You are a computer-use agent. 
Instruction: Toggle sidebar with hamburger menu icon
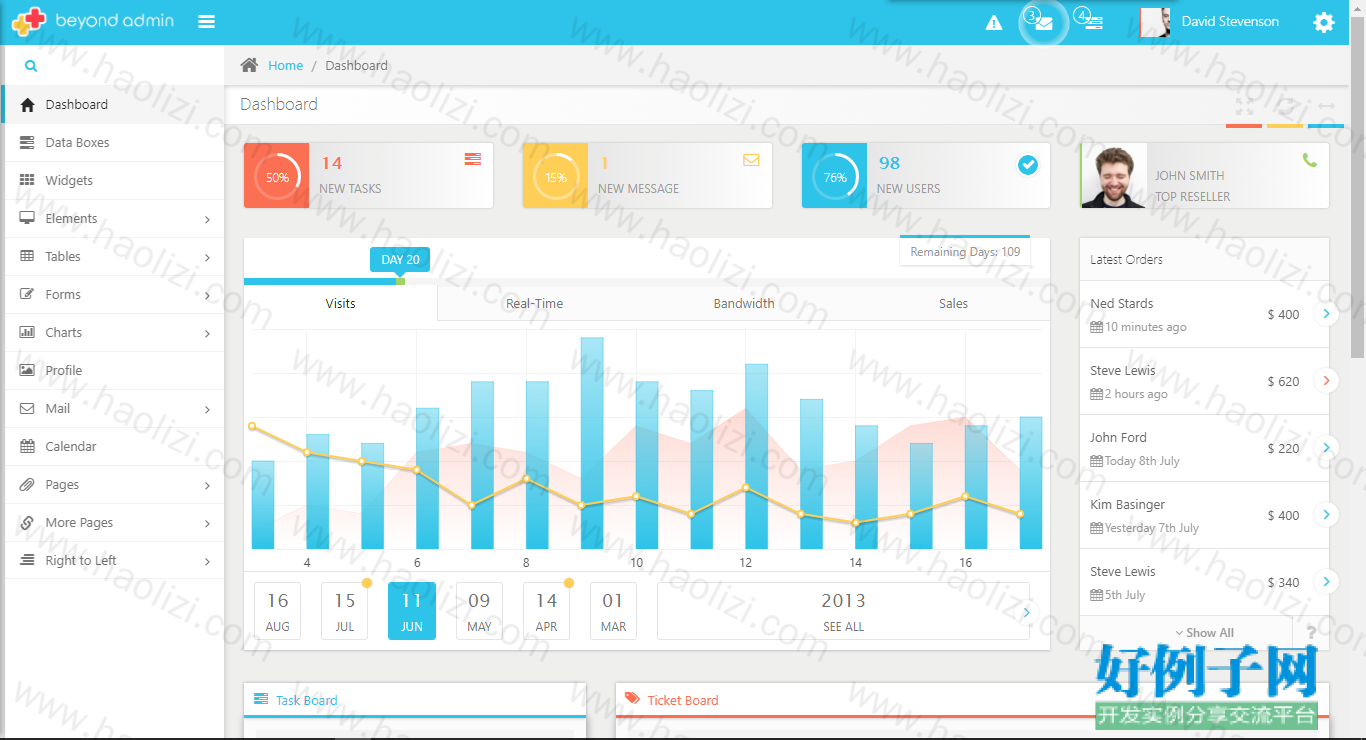click(x=207, y=21)
